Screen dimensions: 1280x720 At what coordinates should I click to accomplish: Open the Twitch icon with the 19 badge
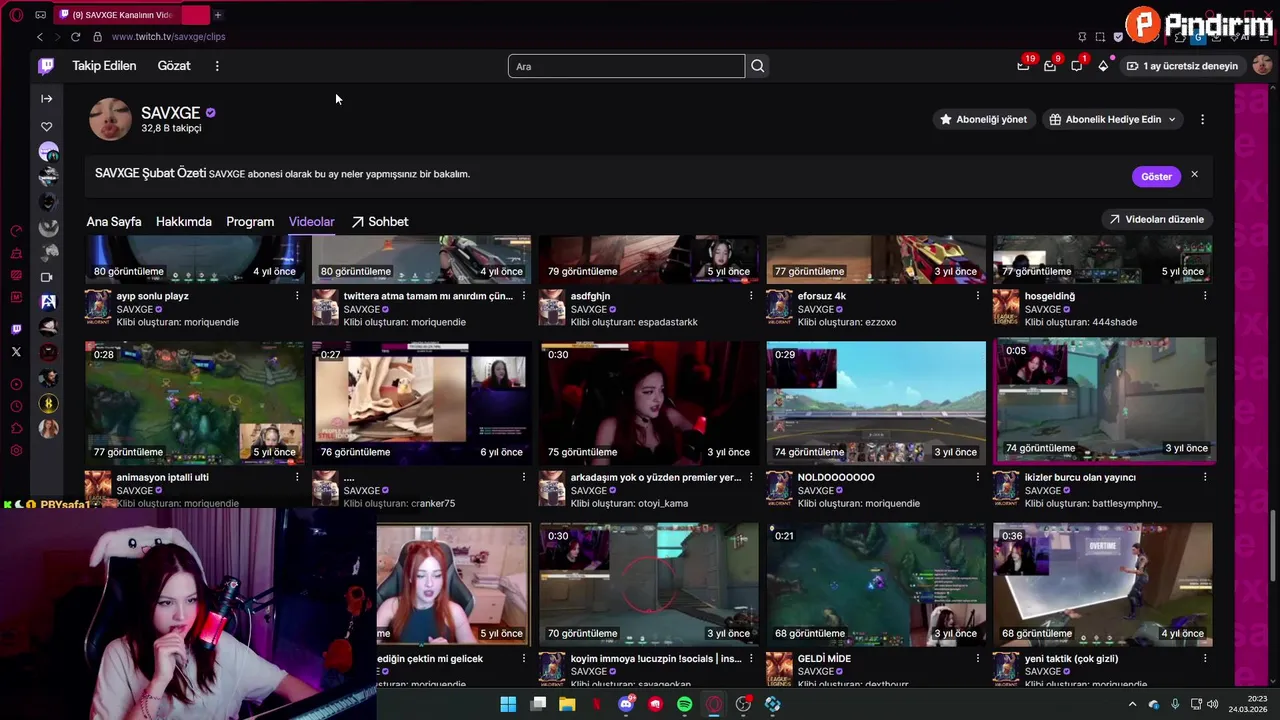[1023, 66]
